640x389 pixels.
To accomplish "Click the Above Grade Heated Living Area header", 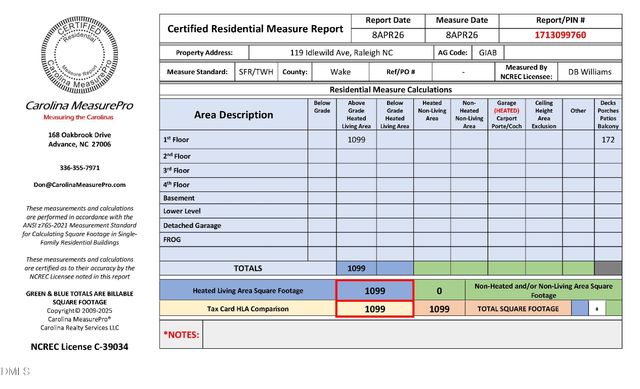I will tap(356, 115).
